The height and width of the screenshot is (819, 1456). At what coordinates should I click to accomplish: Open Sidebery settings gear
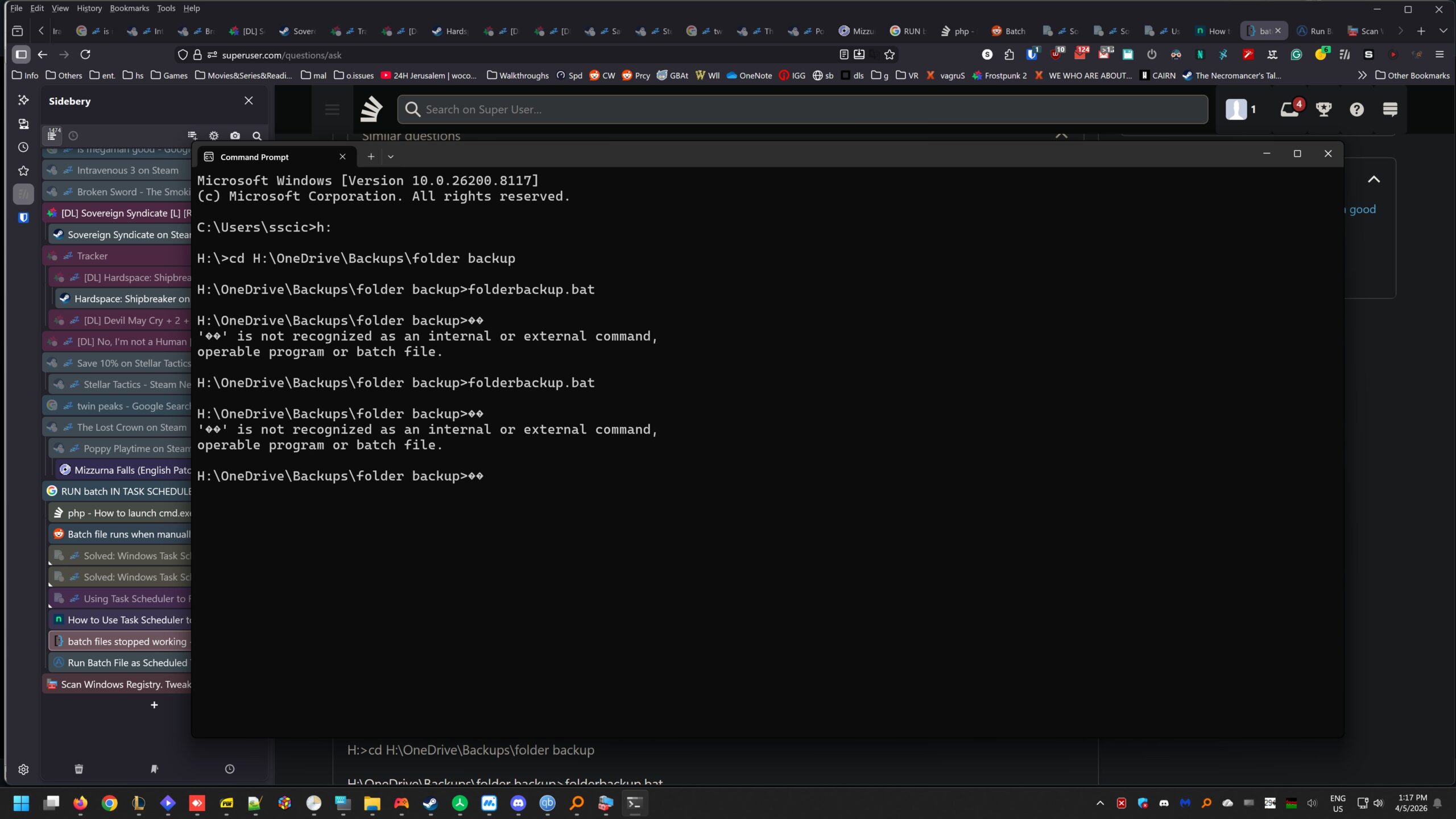tap(214, 136)
